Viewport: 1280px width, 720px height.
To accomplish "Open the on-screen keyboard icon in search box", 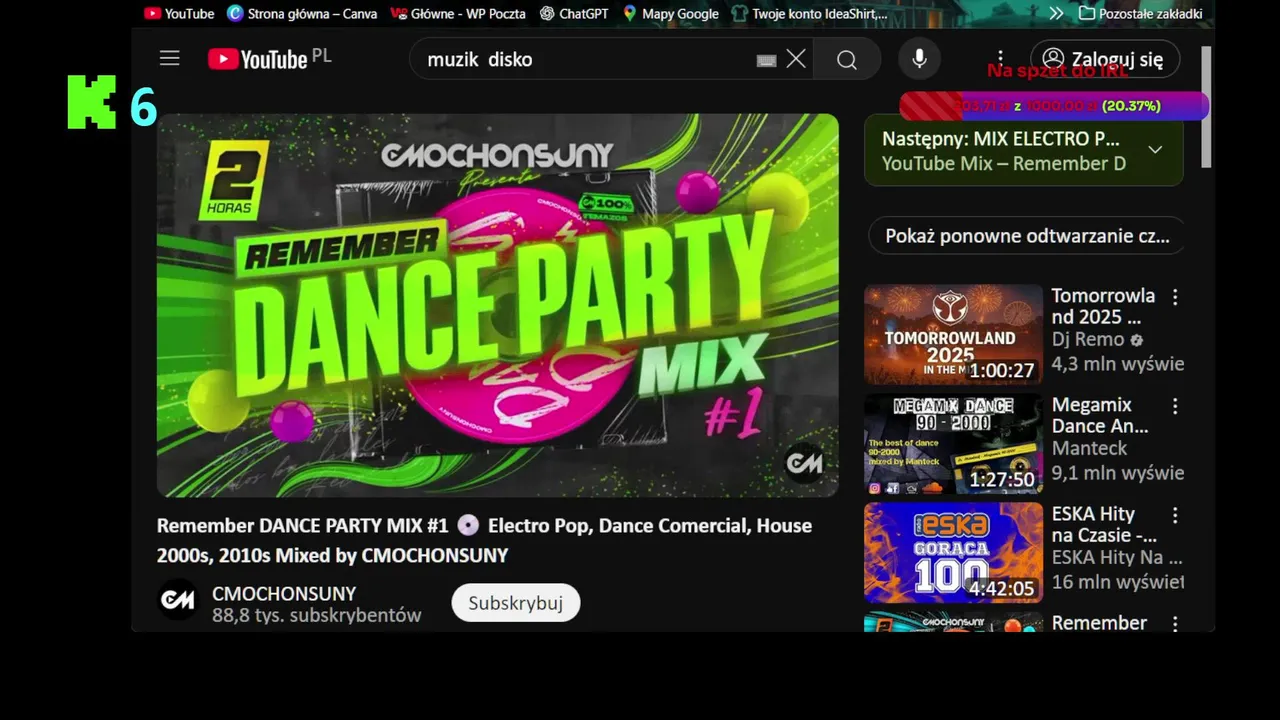I will click(766, 60).
